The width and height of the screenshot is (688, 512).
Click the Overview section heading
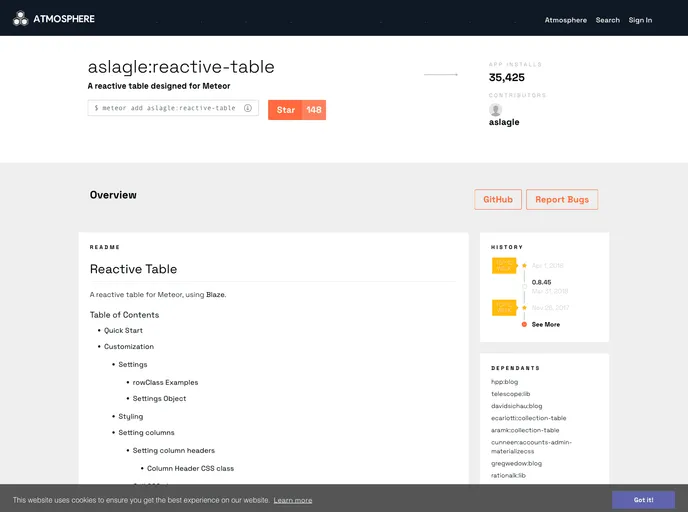[113, 195]
